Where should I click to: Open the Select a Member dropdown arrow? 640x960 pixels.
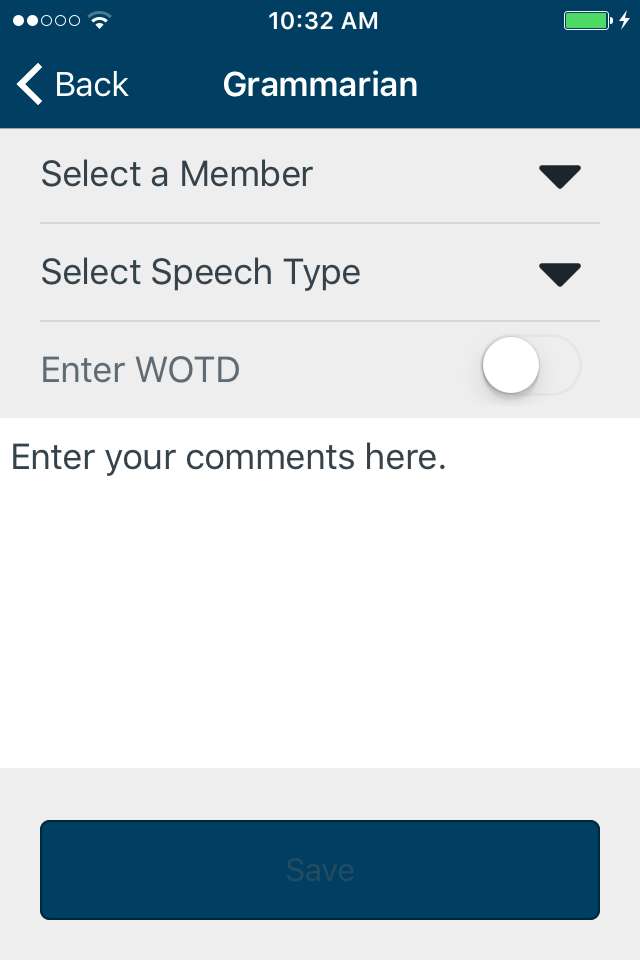pos(560,176)
